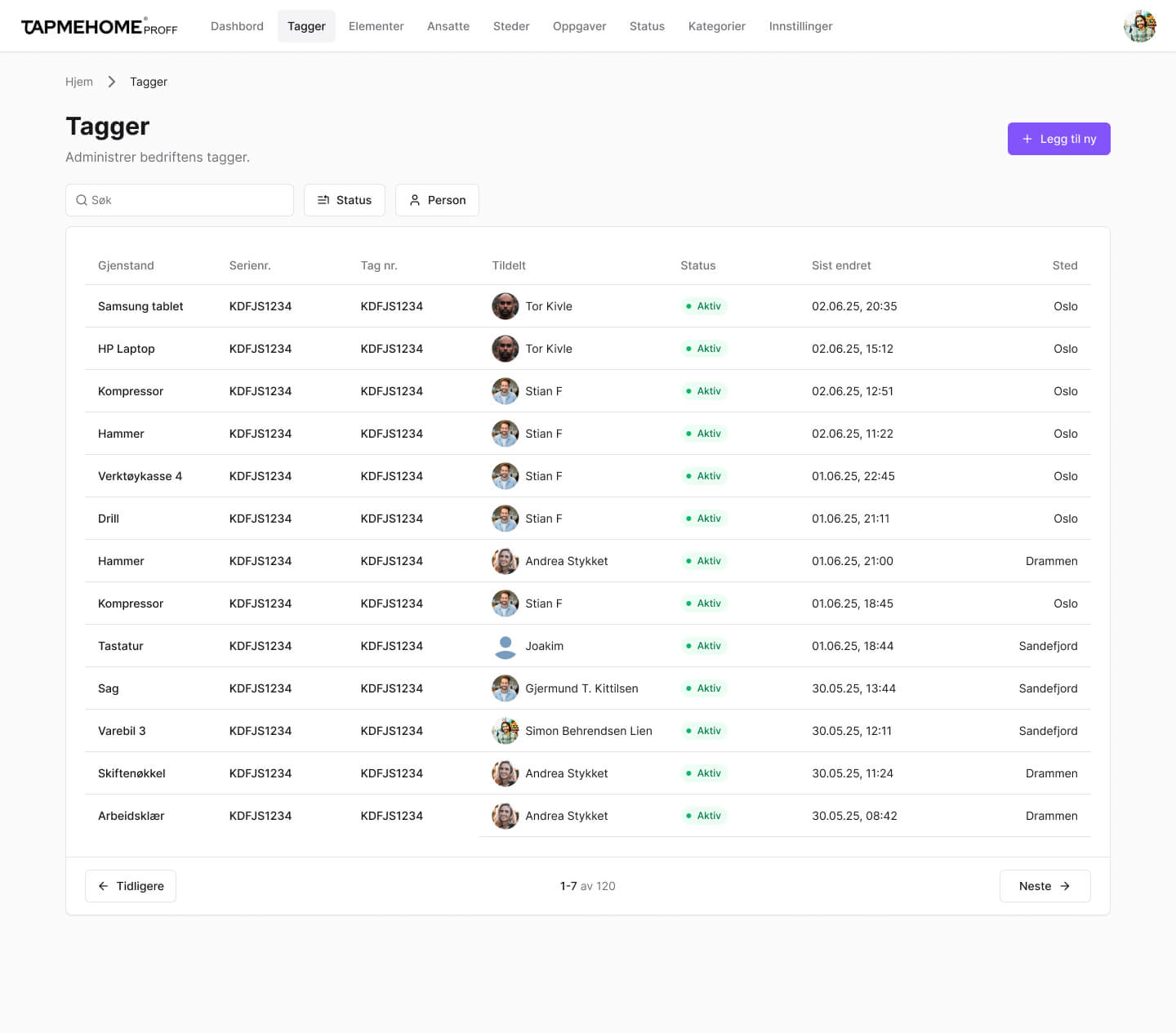Click Joakim's placeholder avatar icon
Screen dimensions: 1176x1033
point(505,646)
